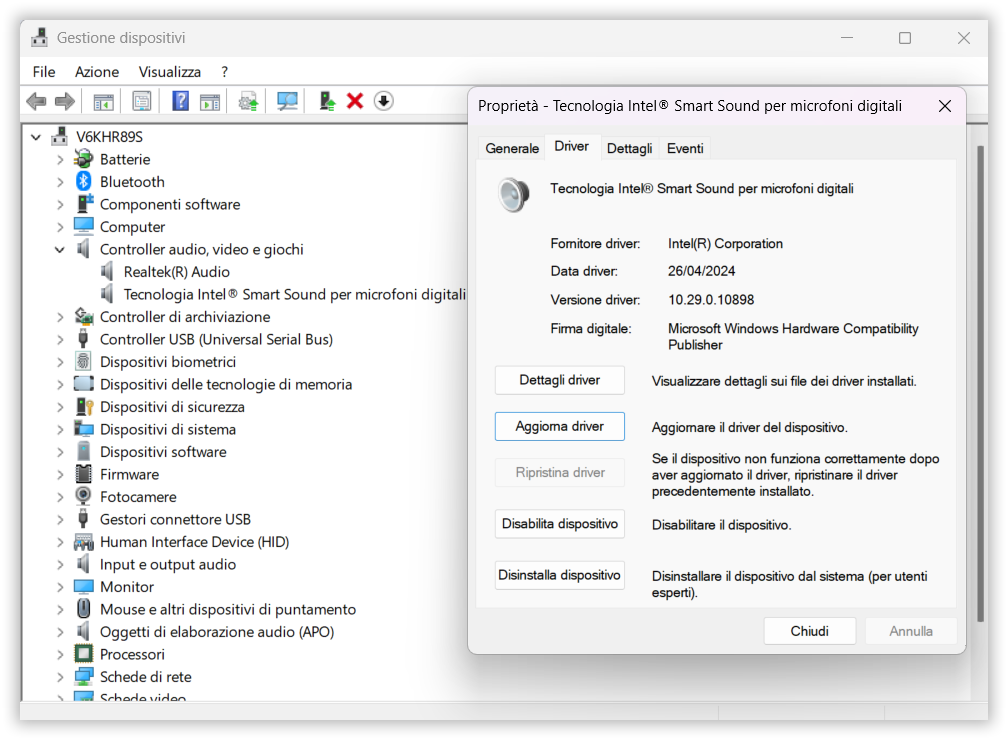Viewport: 1008px width, 740px height.
Task: Click the Back arrow toolbar icon
Action: click(36, 101)
